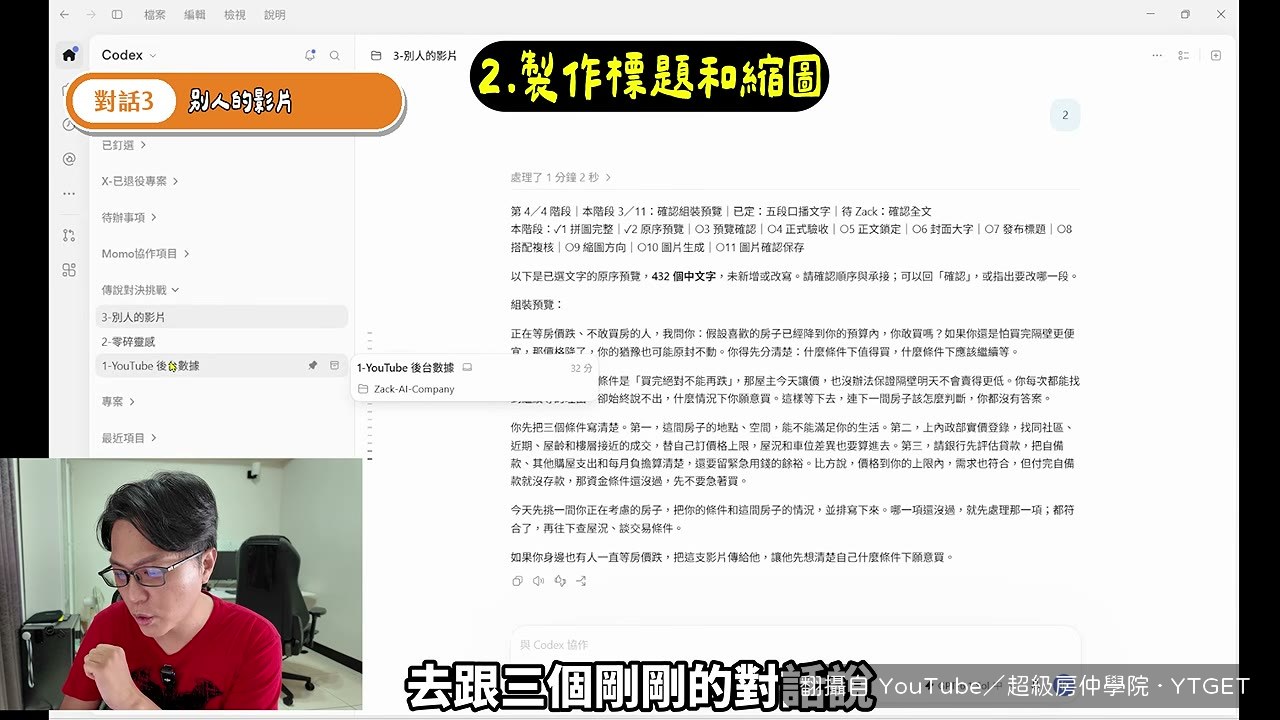Collapse the 傳說對決挑戰 section
The image size is (1280, 720).
tap(141, 290)
